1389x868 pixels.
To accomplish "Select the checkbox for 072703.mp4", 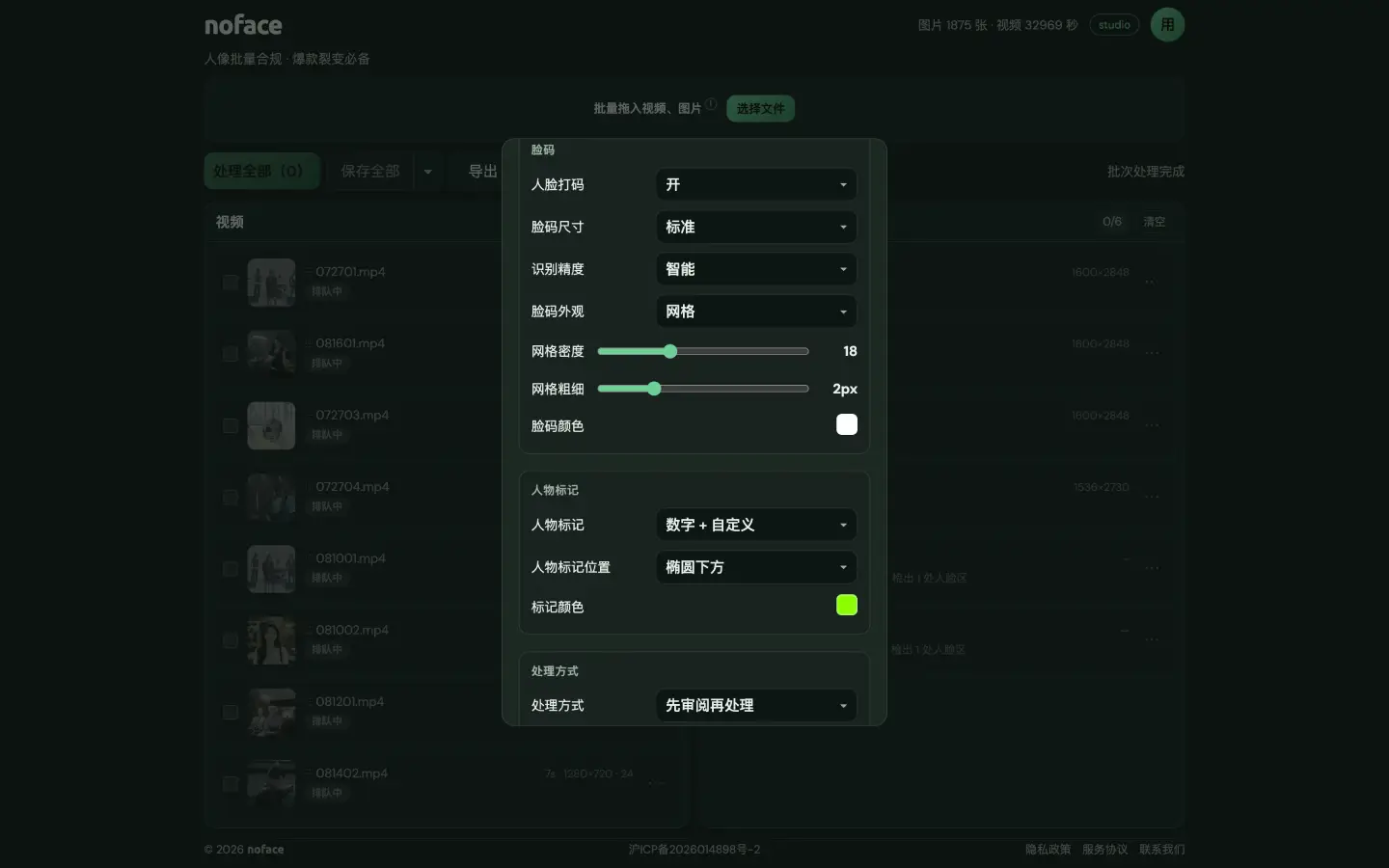I will point(231,425).
